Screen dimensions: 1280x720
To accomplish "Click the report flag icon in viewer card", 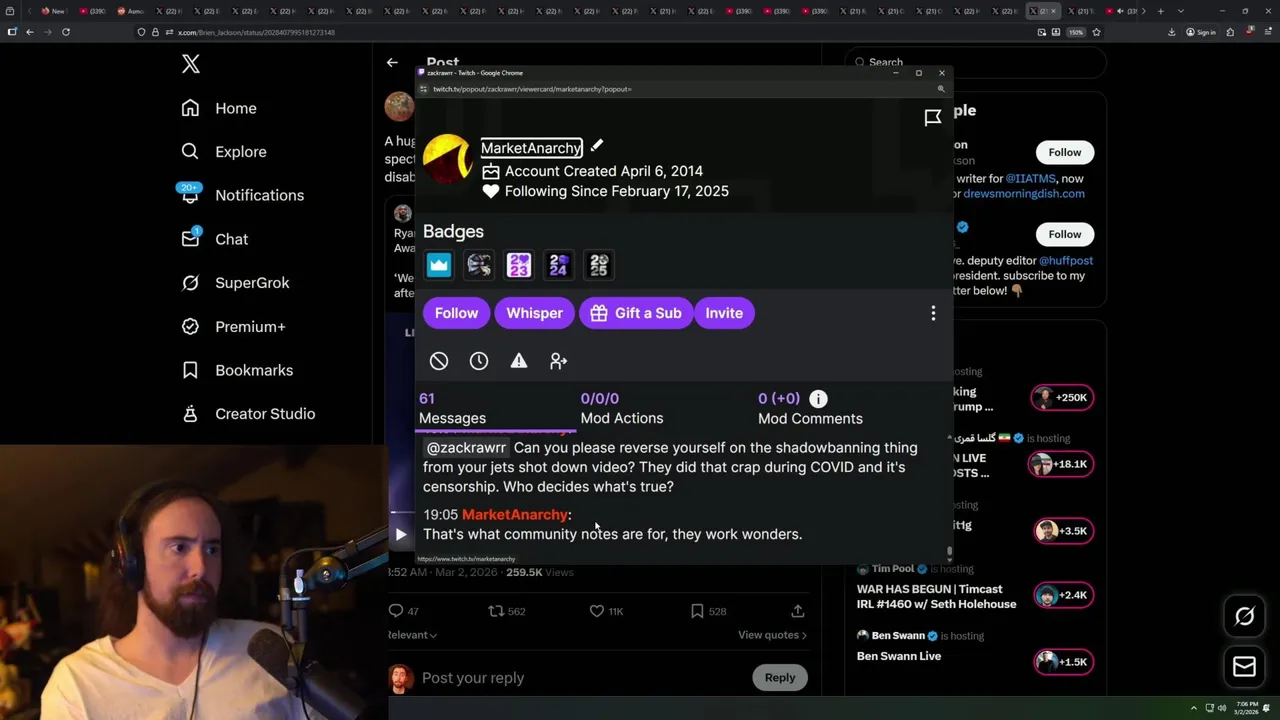I will pyautogui.click(x=933, y=118).
